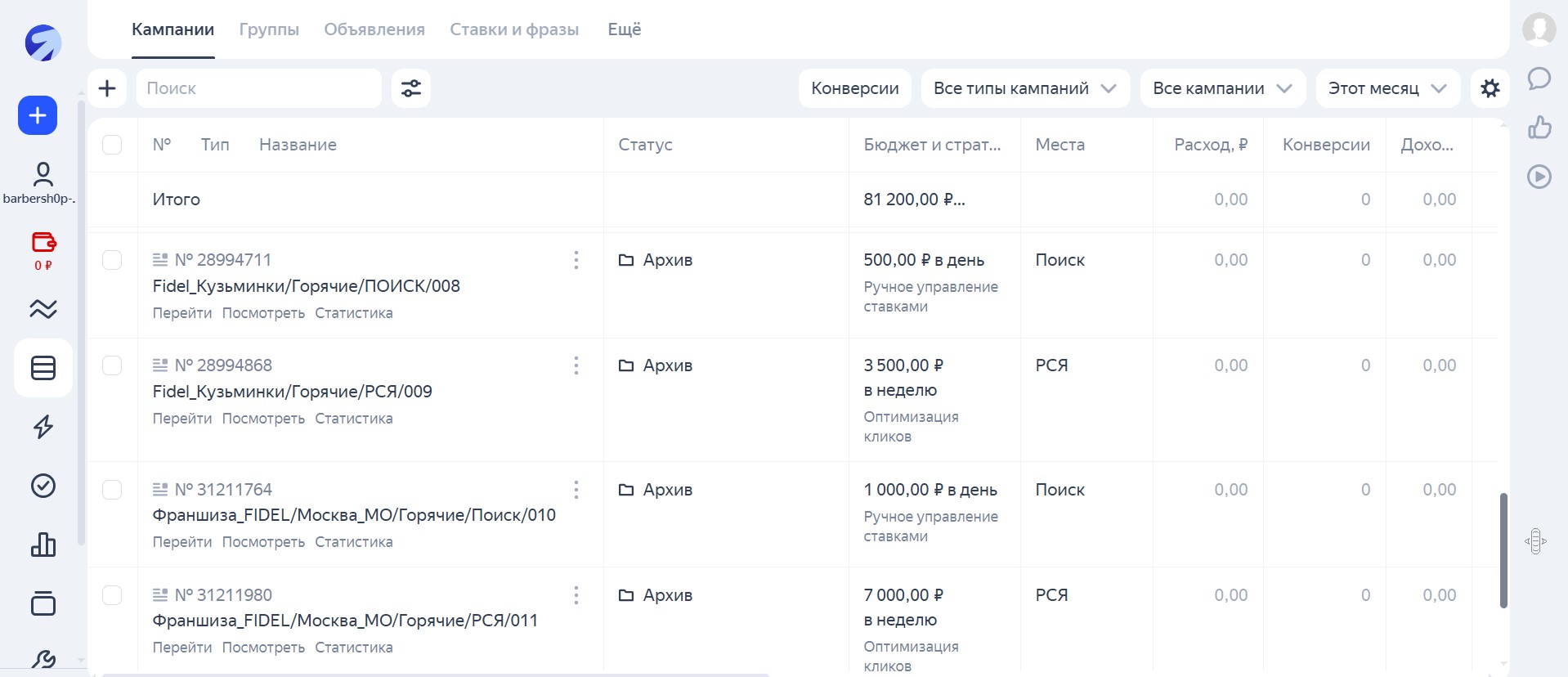Screen dimensions: 1568x677
Task: Tick the select-all checkbox in table header
Action: 112,145
